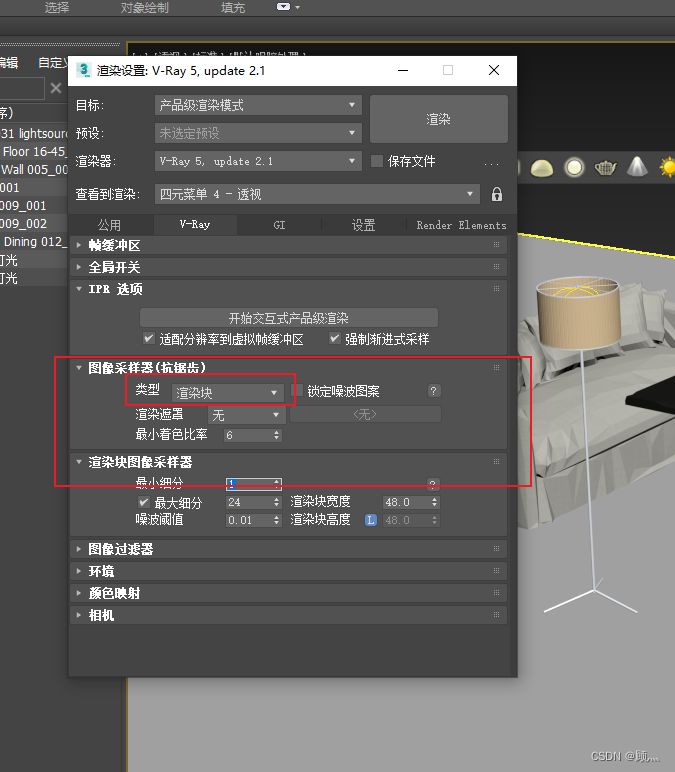Click the spinner arrows of noise threshold
The image size is (675, 772).
277,520
